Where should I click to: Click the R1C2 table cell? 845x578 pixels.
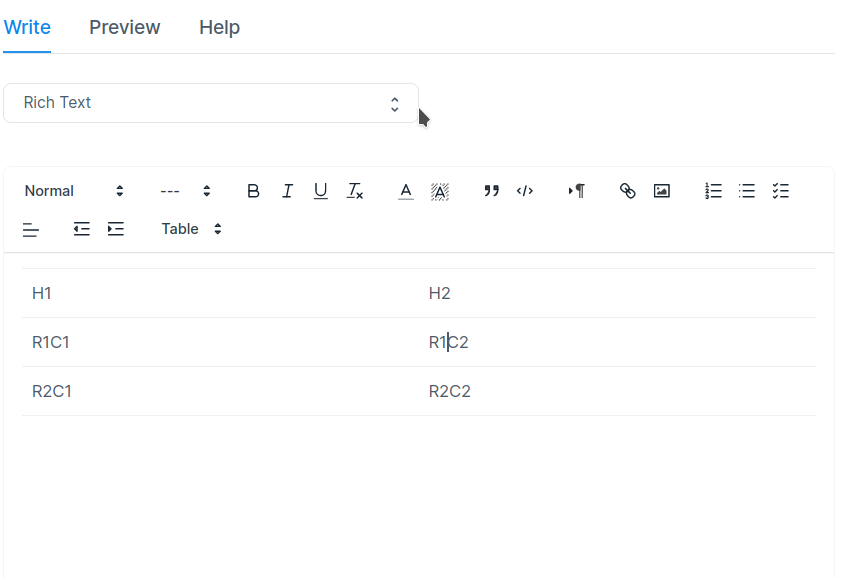(x=618, y=343)
